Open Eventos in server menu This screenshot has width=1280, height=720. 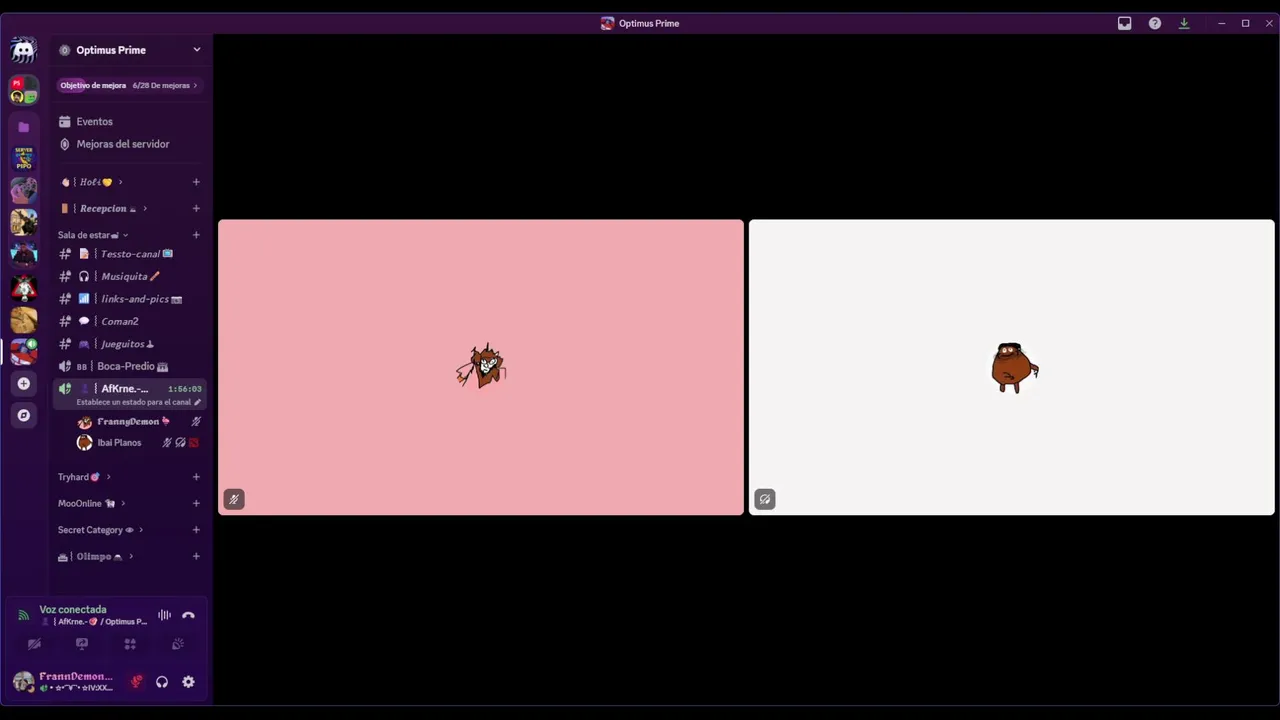(132, 121)
